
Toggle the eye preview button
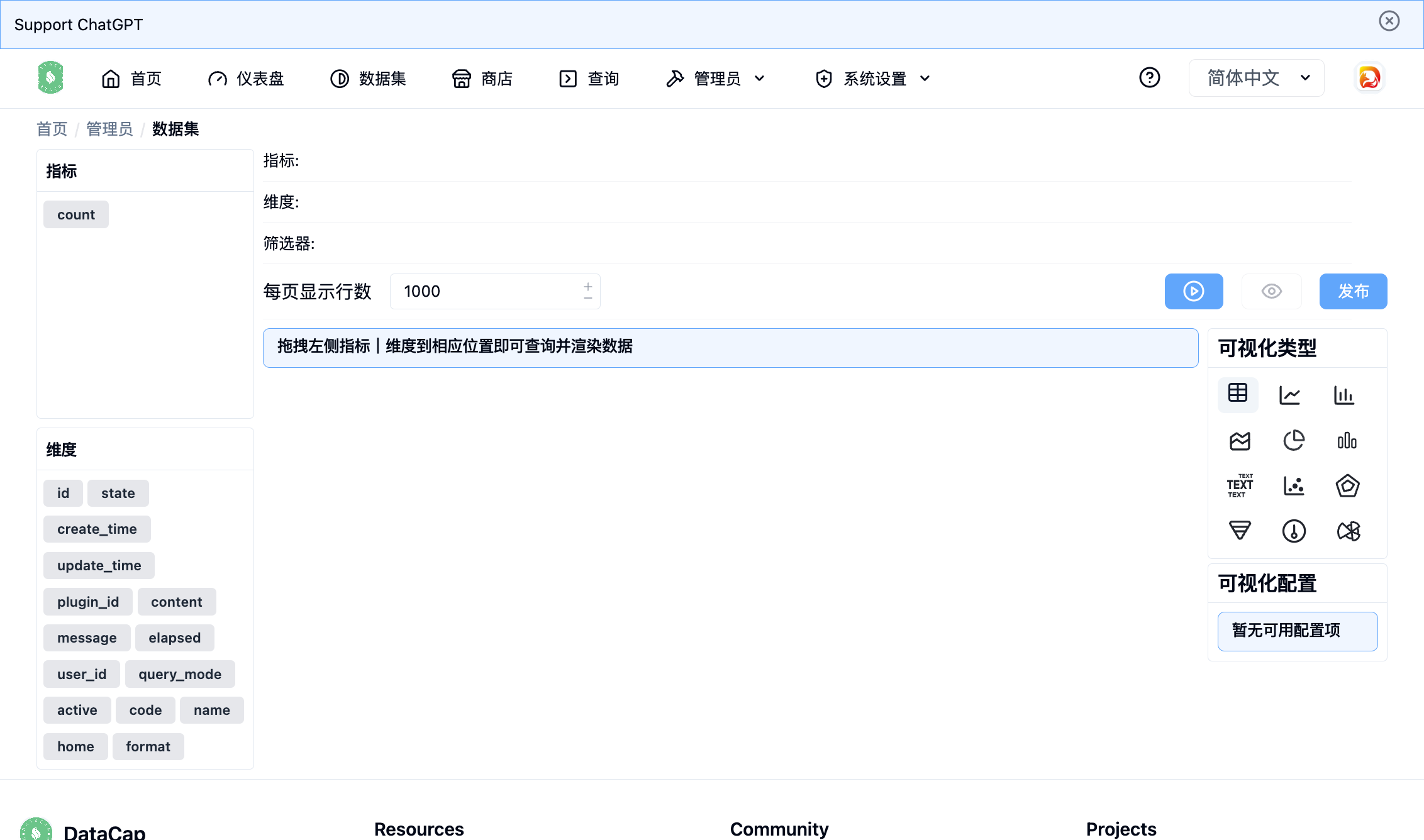1271,291
